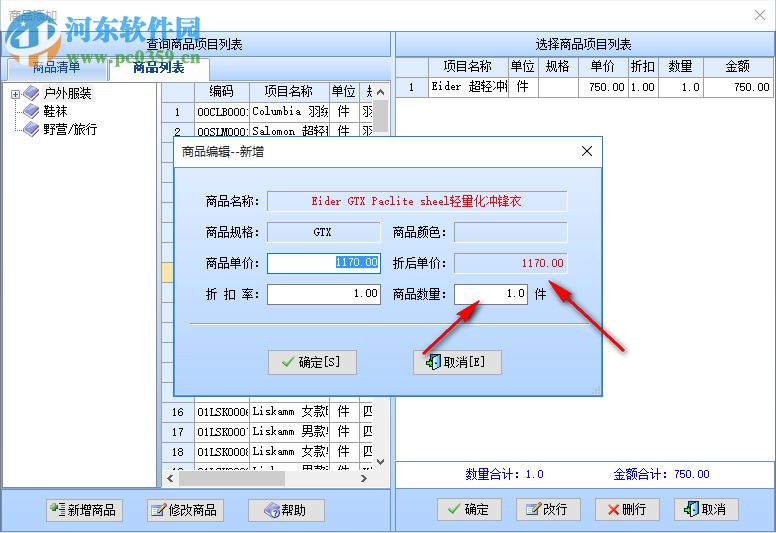
Task: Click the book icon beside 鞋袜
Action: point(31,111)
